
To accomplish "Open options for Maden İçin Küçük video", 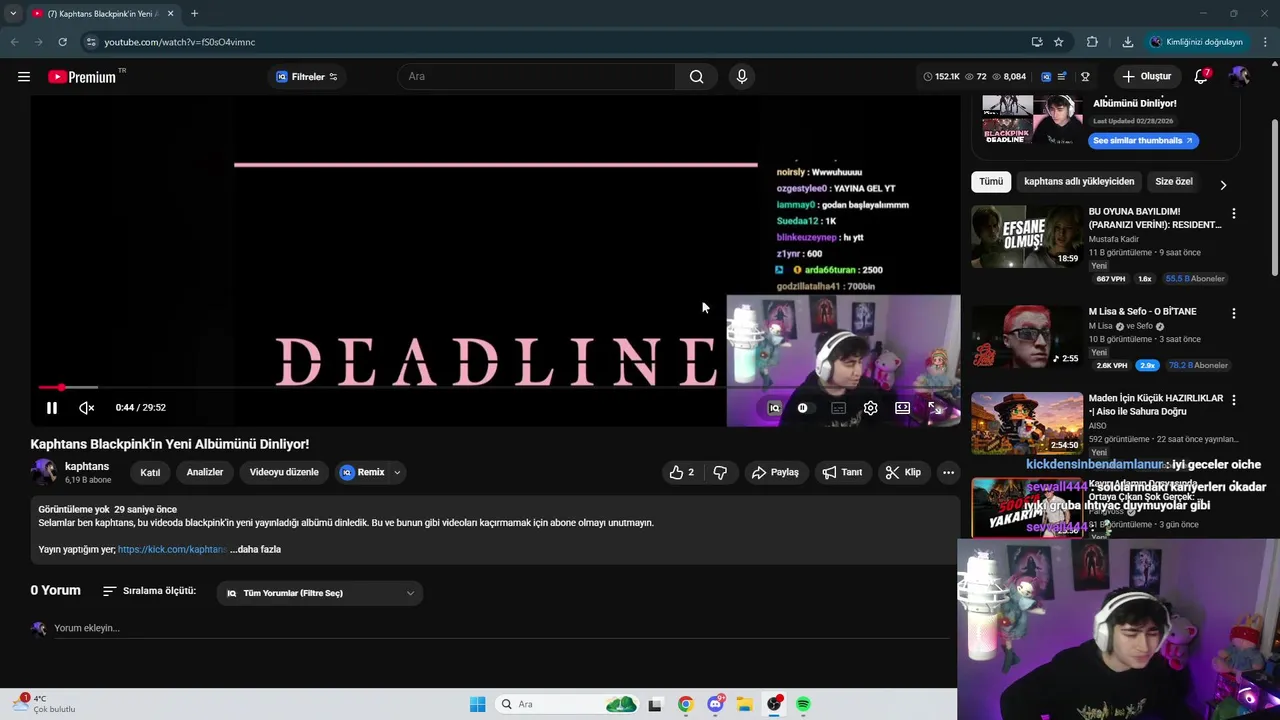I will point(1234,400).
